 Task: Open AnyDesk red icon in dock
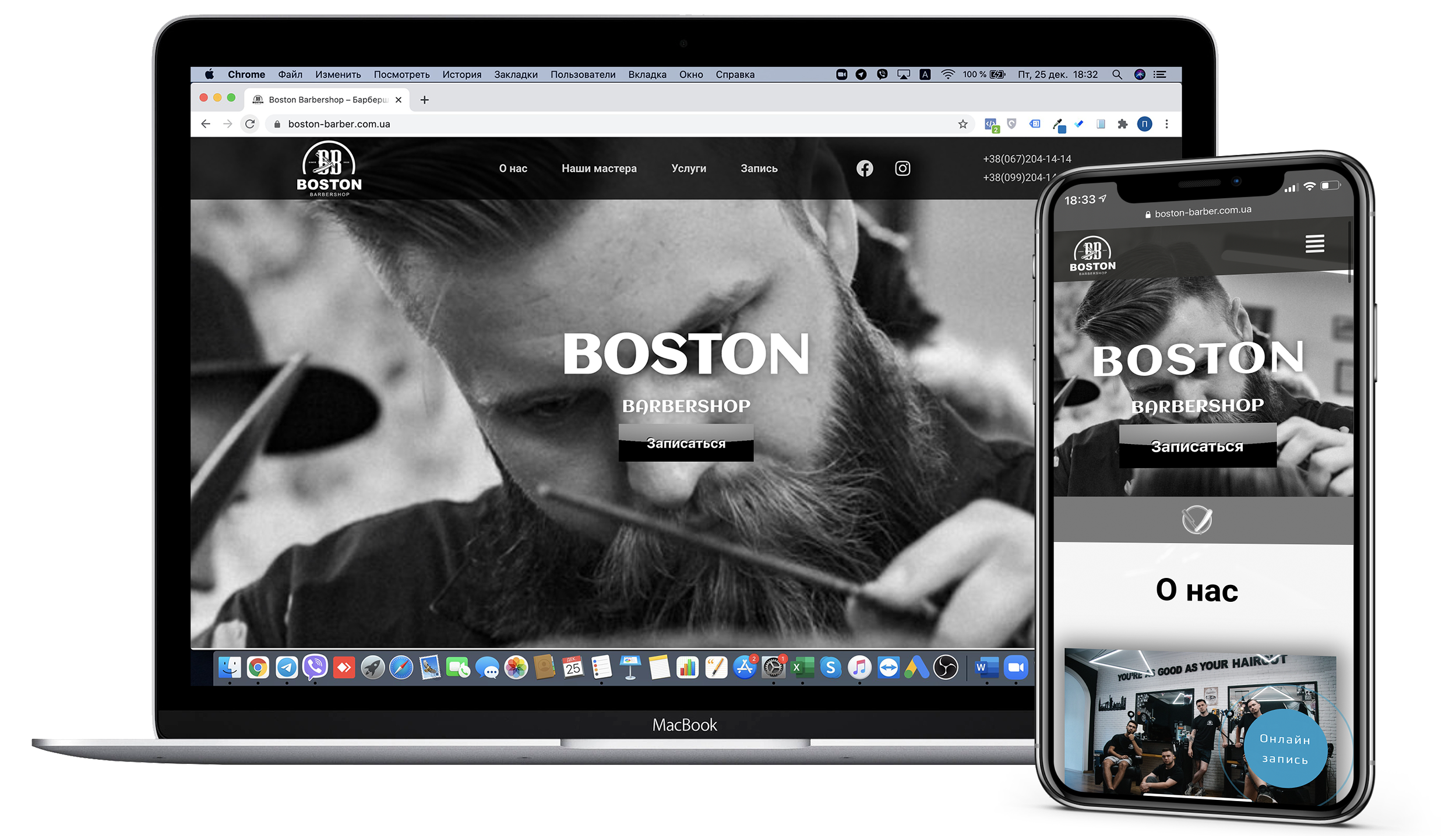click(x=344, y=668)
